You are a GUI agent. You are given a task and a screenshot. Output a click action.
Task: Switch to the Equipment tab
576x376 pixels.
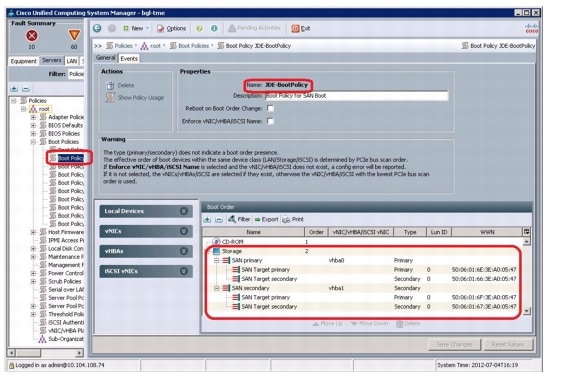[x=24, y=61]
